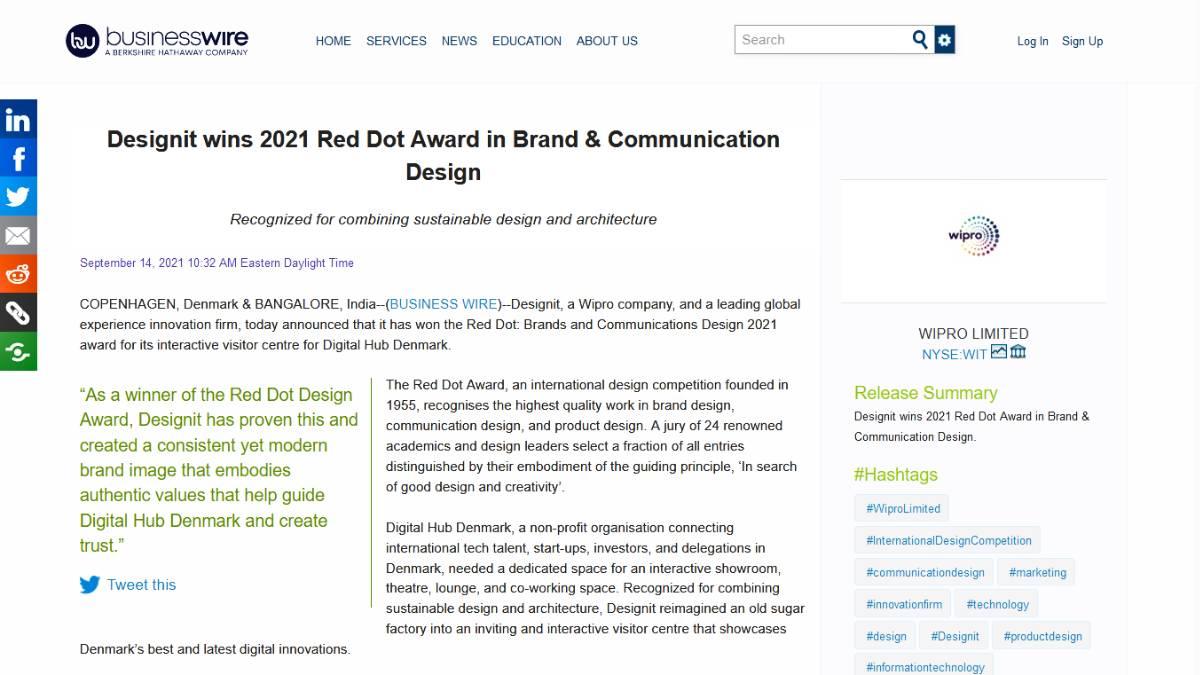Click the Log In link

coord(1032,41)
